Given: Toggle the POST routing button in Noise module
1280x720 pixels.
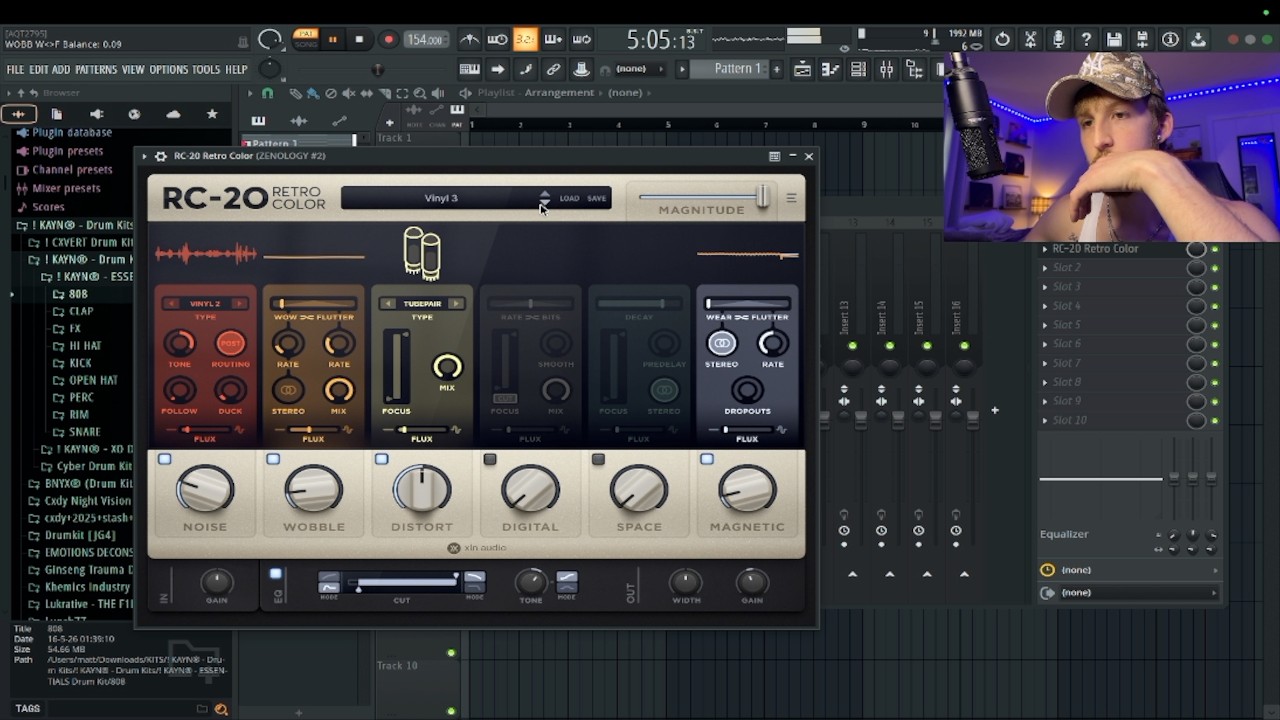Looking at the screenshot, I should [x=230, y=343].
